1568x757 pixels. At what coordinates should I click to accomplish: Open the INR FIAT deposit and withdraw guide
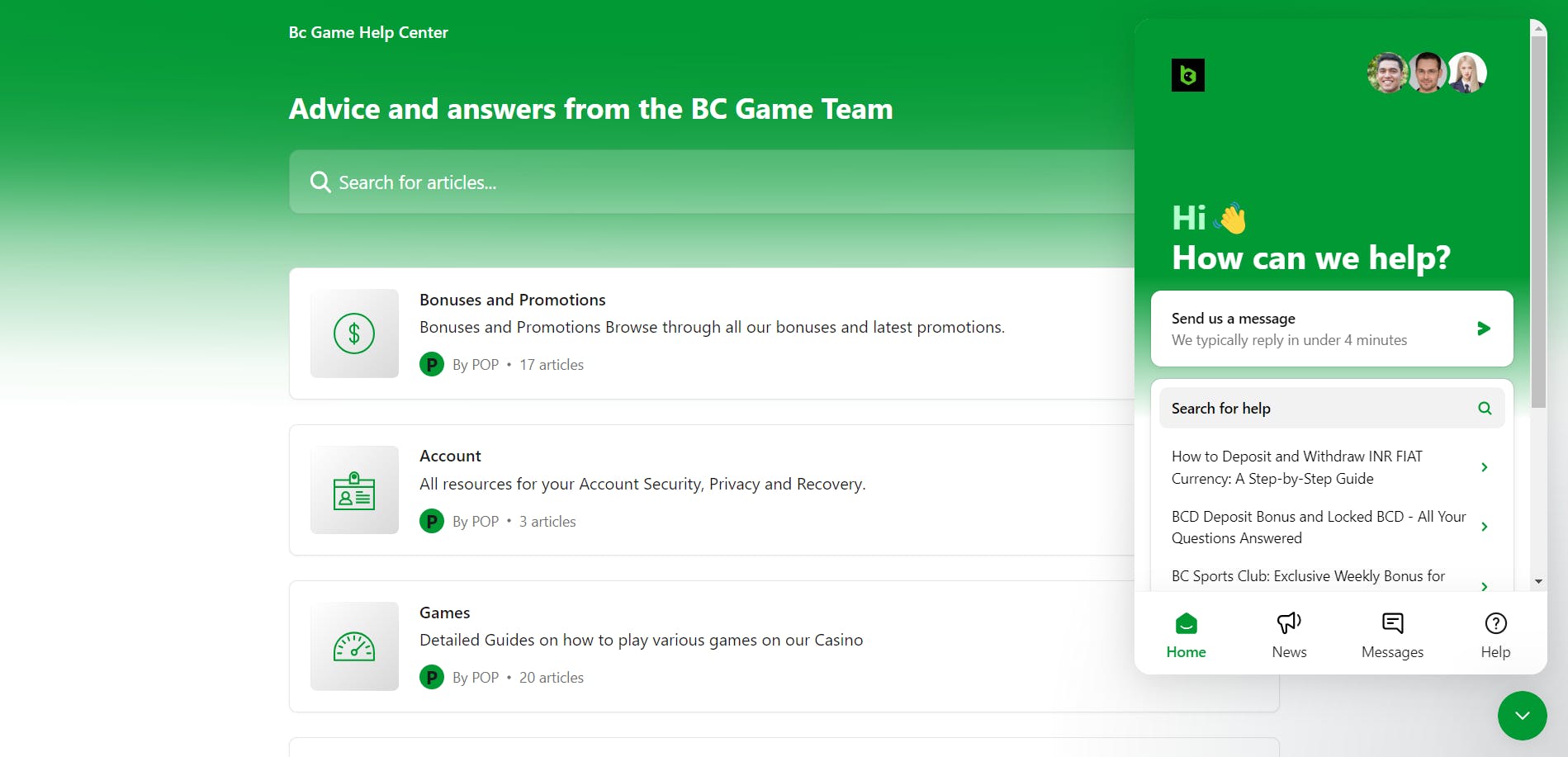pos(1332,467)
